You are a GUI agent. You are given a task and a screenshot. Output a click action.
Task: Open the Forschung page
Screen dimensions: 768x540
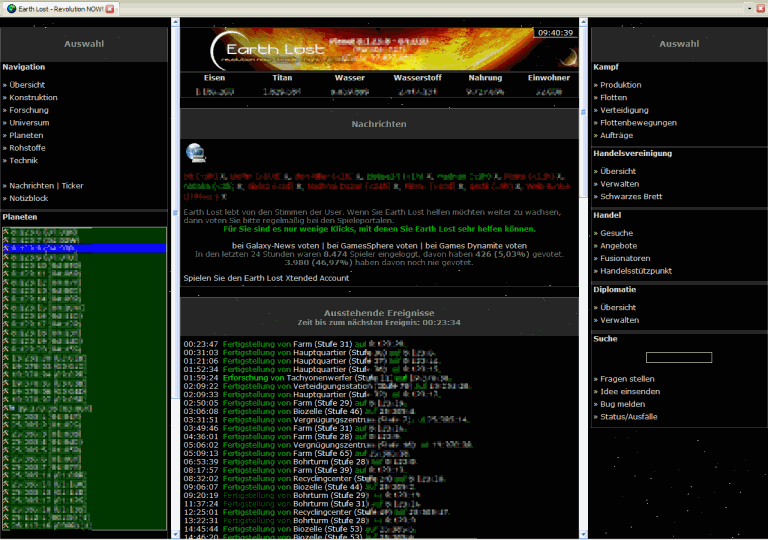tap(29, 110)
